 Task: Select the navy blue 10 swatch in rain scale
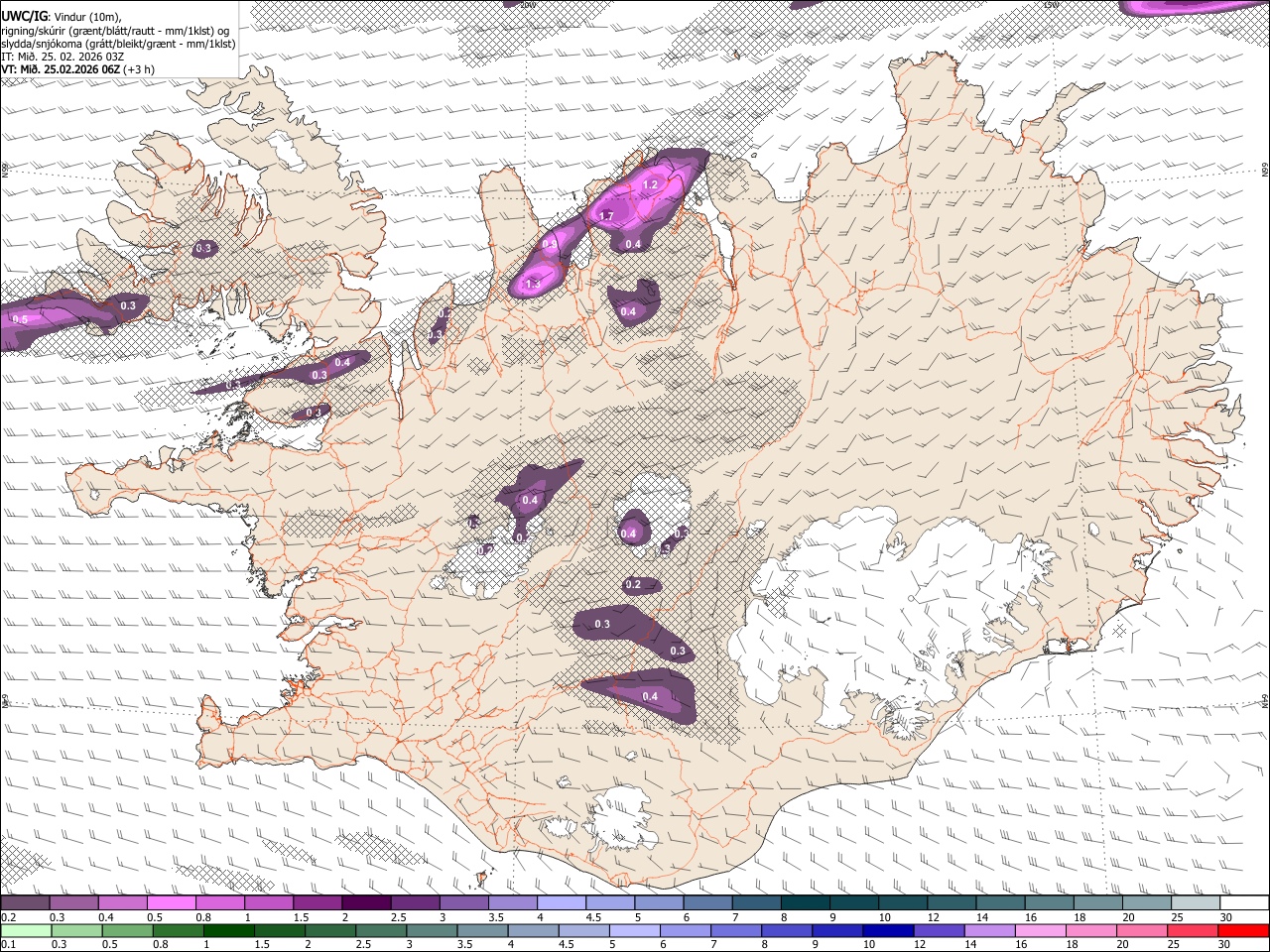pyautogui.click(x=888, y=930)
